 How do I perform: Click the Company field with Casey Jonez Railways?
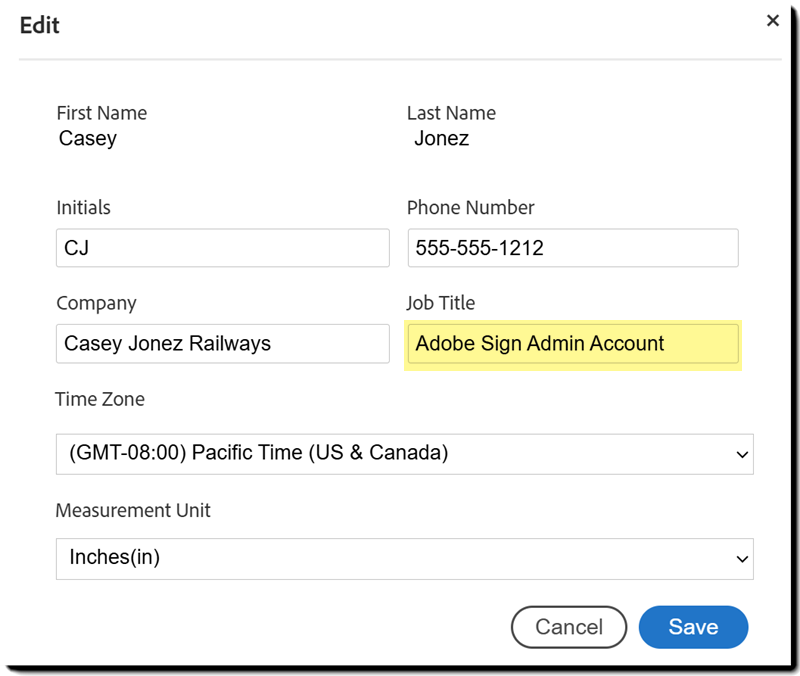click(222, 343)
